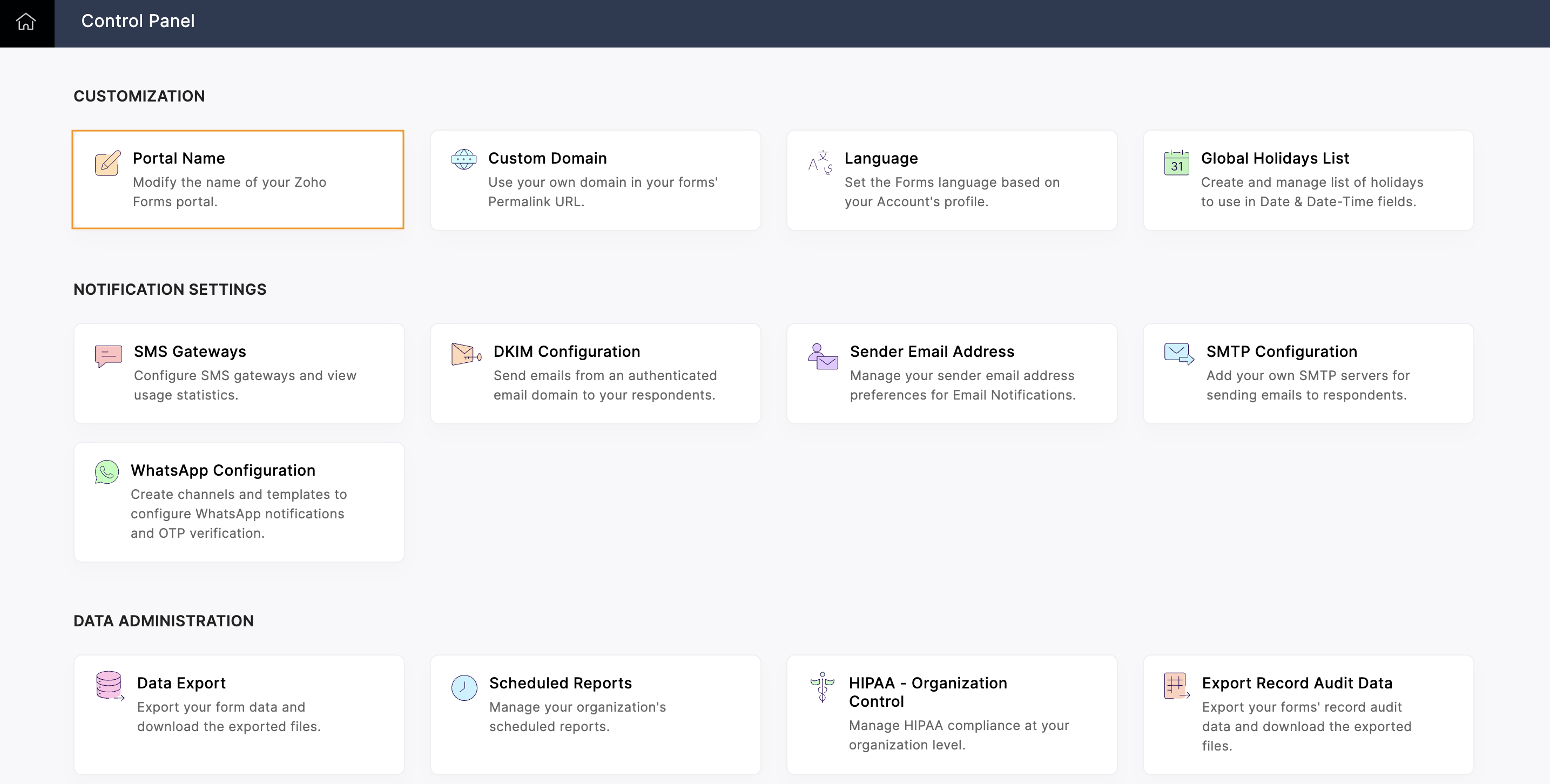The width and height of the screenshot is (1550, 784).
Task: Open the Language settings card
Action: [951, 180]
